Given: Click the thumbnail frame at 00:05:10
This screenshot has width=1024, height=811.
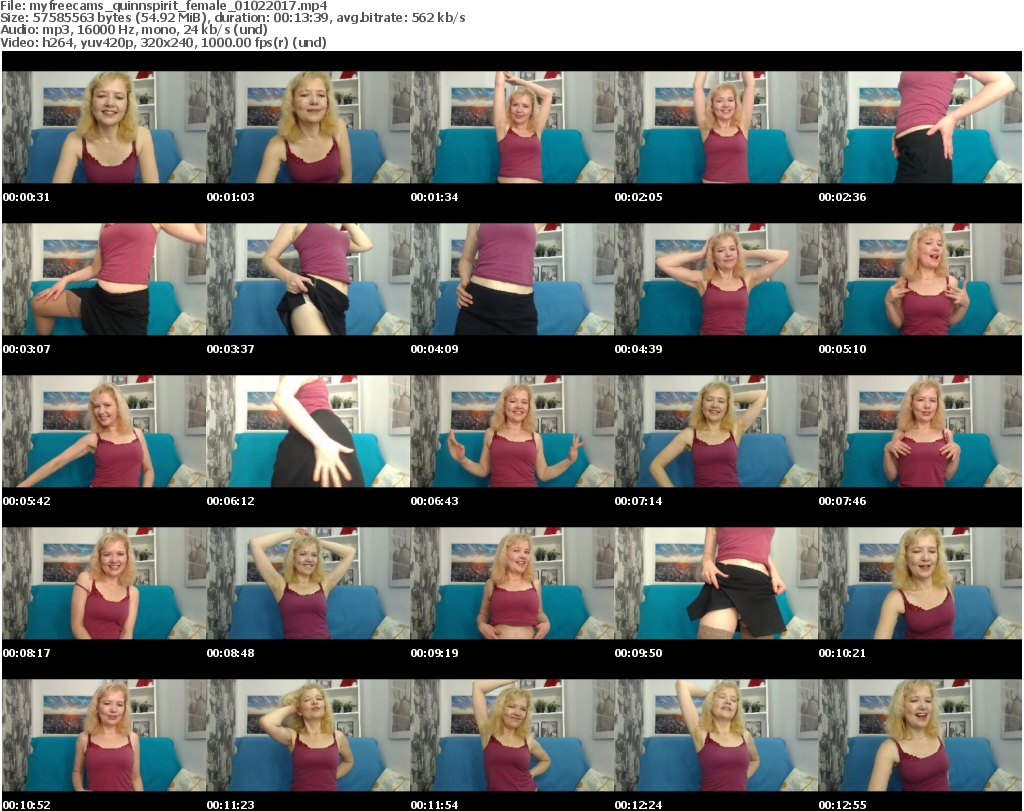Looking at the screenshot, I should (x=920, y=279).
